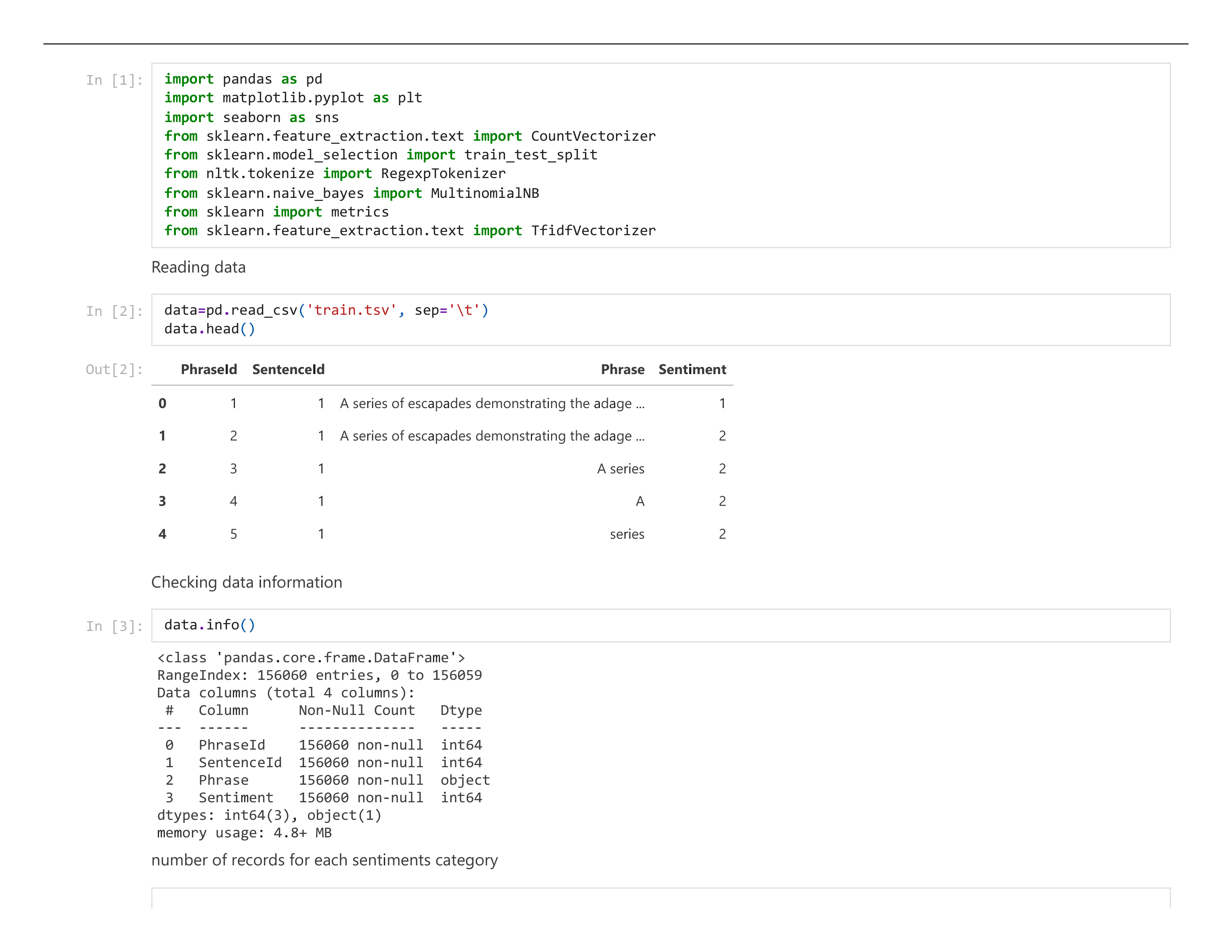
Task: Click the RegexpTokenizer import line
Action: click(335, 174)
